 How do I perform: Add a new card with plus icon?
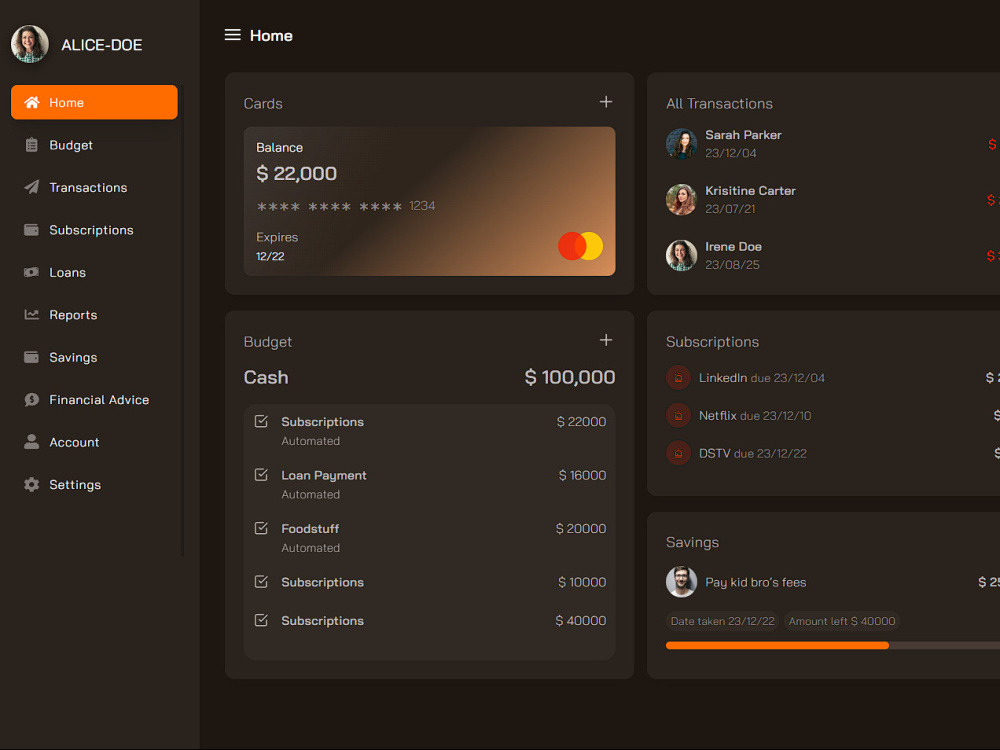[x=606, y=102]
